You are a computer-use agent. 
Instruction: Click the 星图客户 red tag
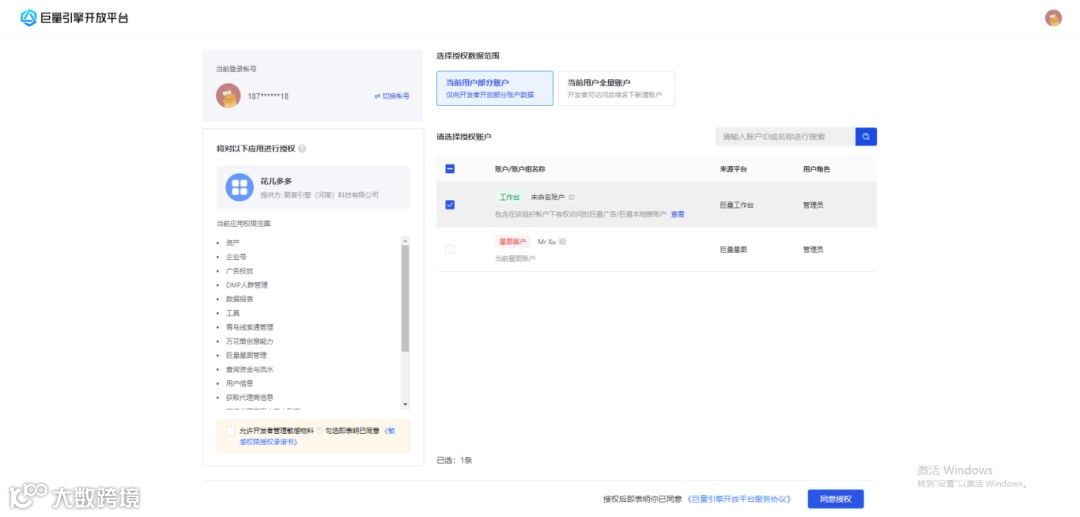tap(512, 242)
